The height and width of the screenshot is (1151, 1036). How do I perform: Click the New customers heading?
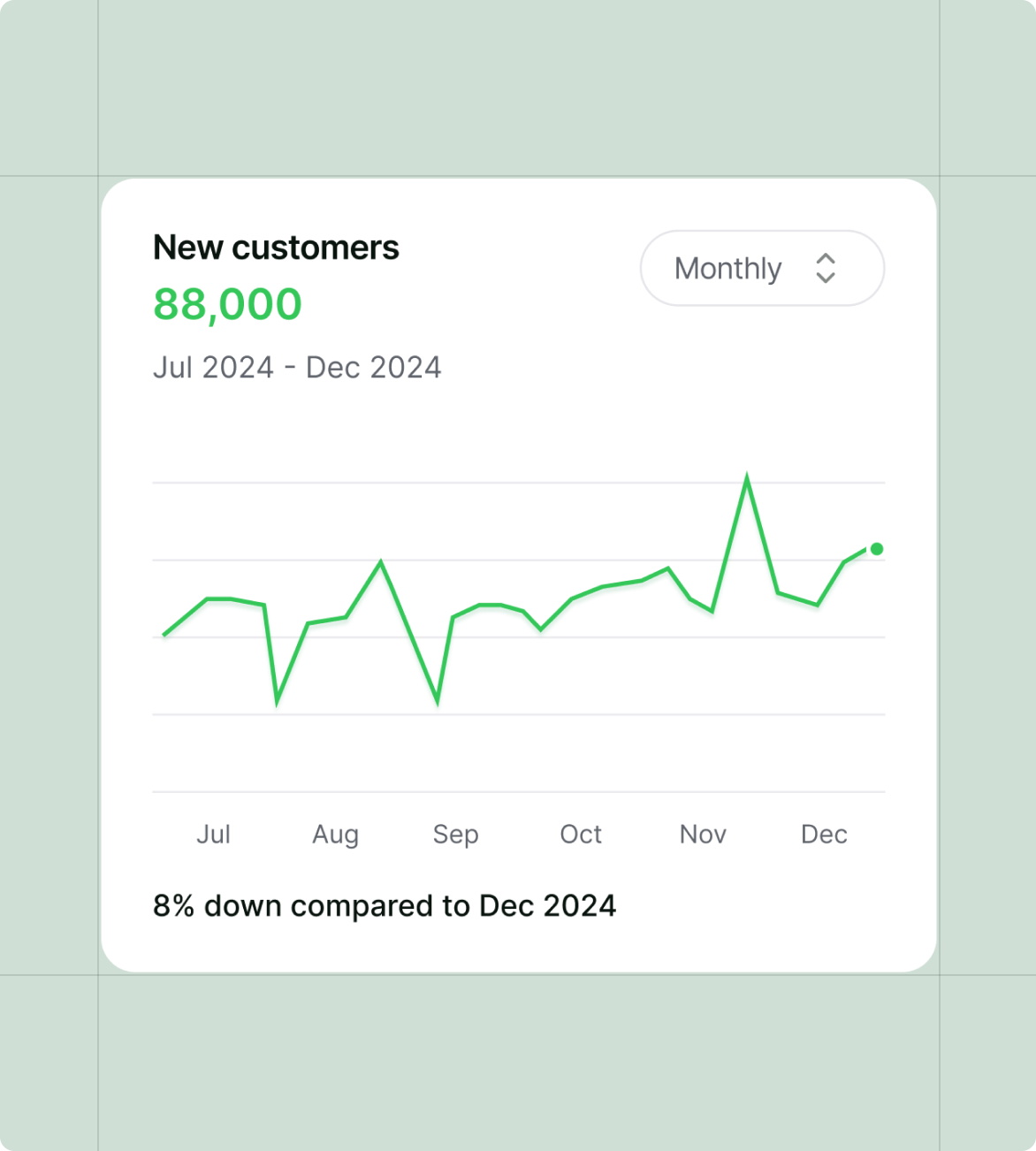[x=276, y=248]
